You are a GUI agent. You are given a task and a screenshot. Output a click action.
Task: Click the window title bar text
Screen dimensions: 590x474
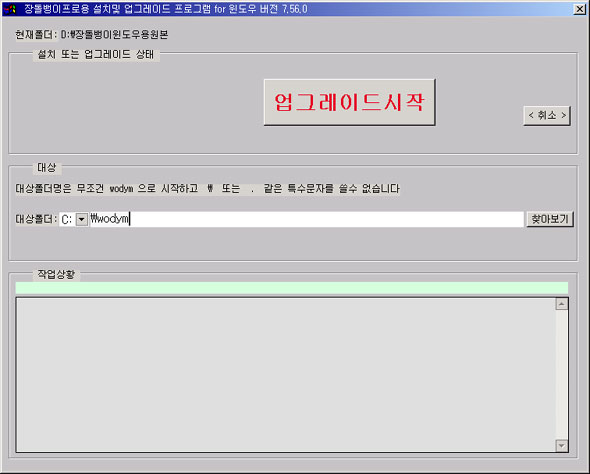coord(166,9)
